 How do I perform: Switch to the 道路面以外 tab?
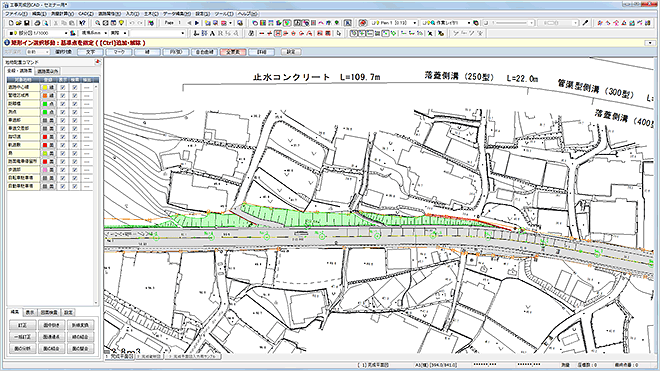(x=47, y=71)
